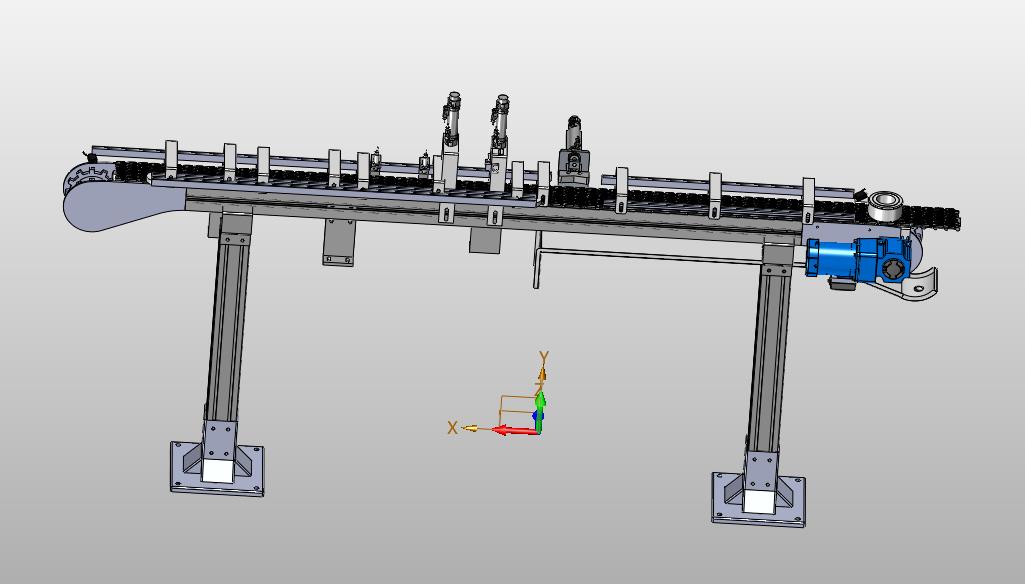Click the orange X label near the triad
This screenshot has height=584, width=1025.
[452, 428]
